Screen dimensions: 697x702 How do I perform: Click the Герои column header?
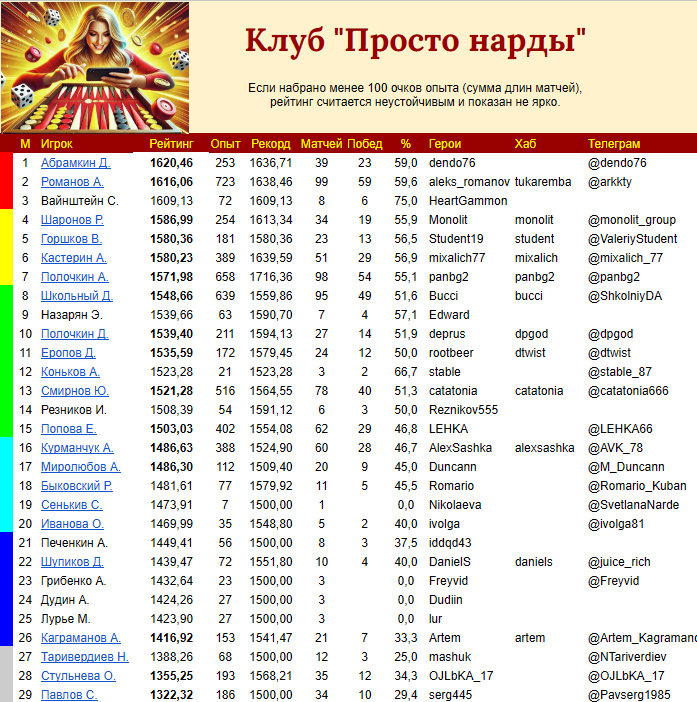point(445,144)
